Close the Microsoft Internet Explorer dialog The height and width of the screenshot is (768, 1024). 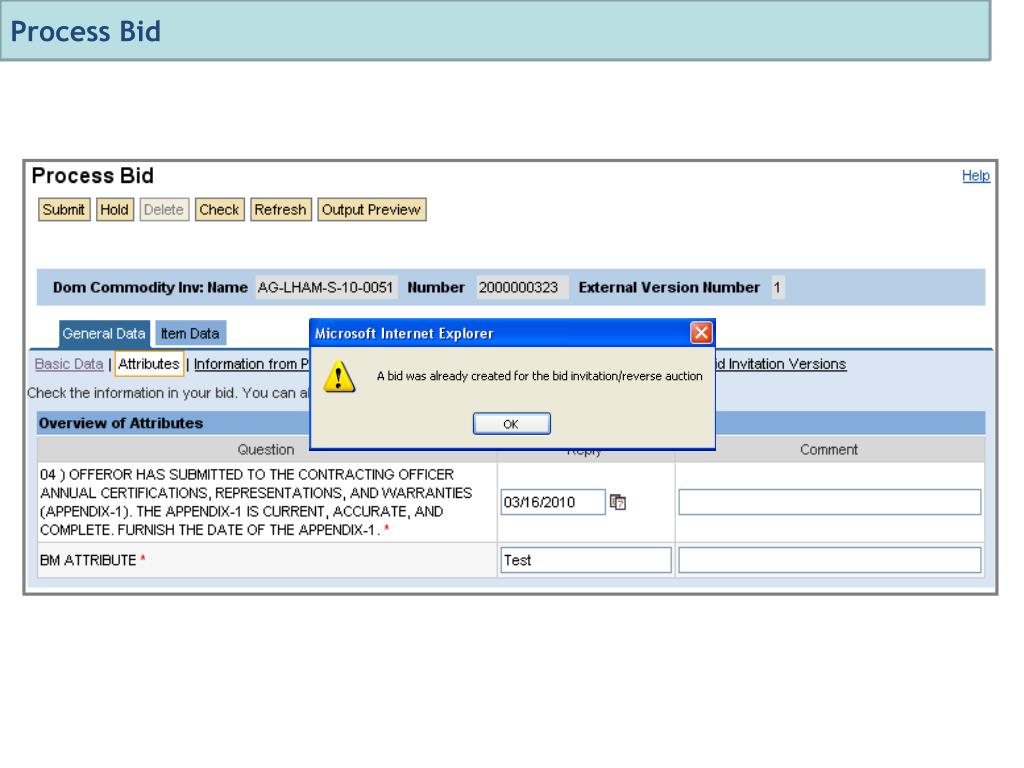point(702,332)
